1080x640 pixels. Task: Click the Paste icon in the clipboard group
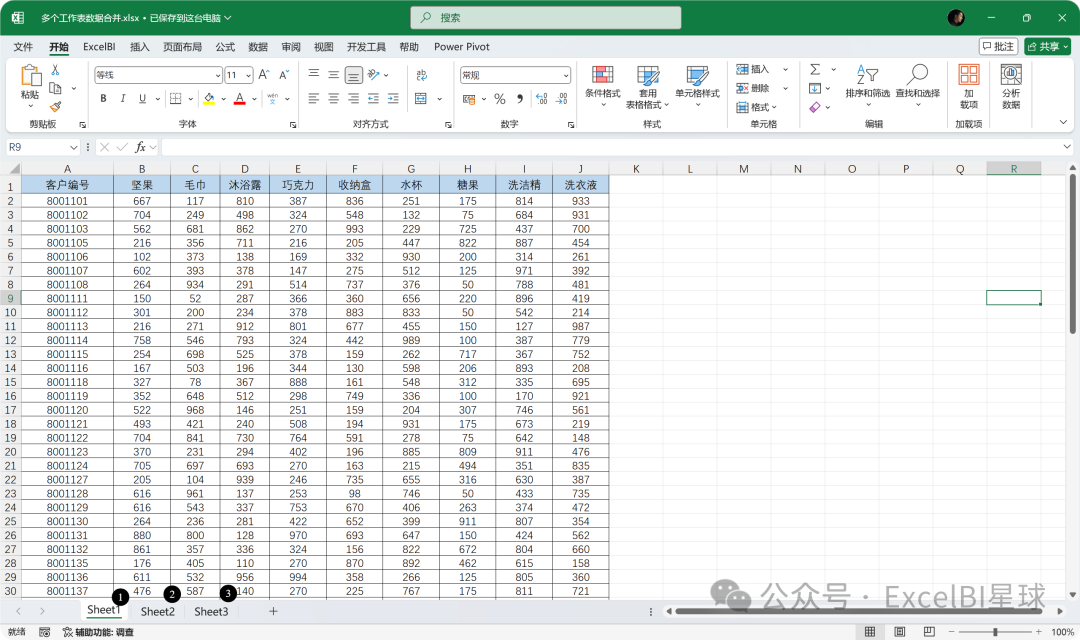tap(30, 76)
